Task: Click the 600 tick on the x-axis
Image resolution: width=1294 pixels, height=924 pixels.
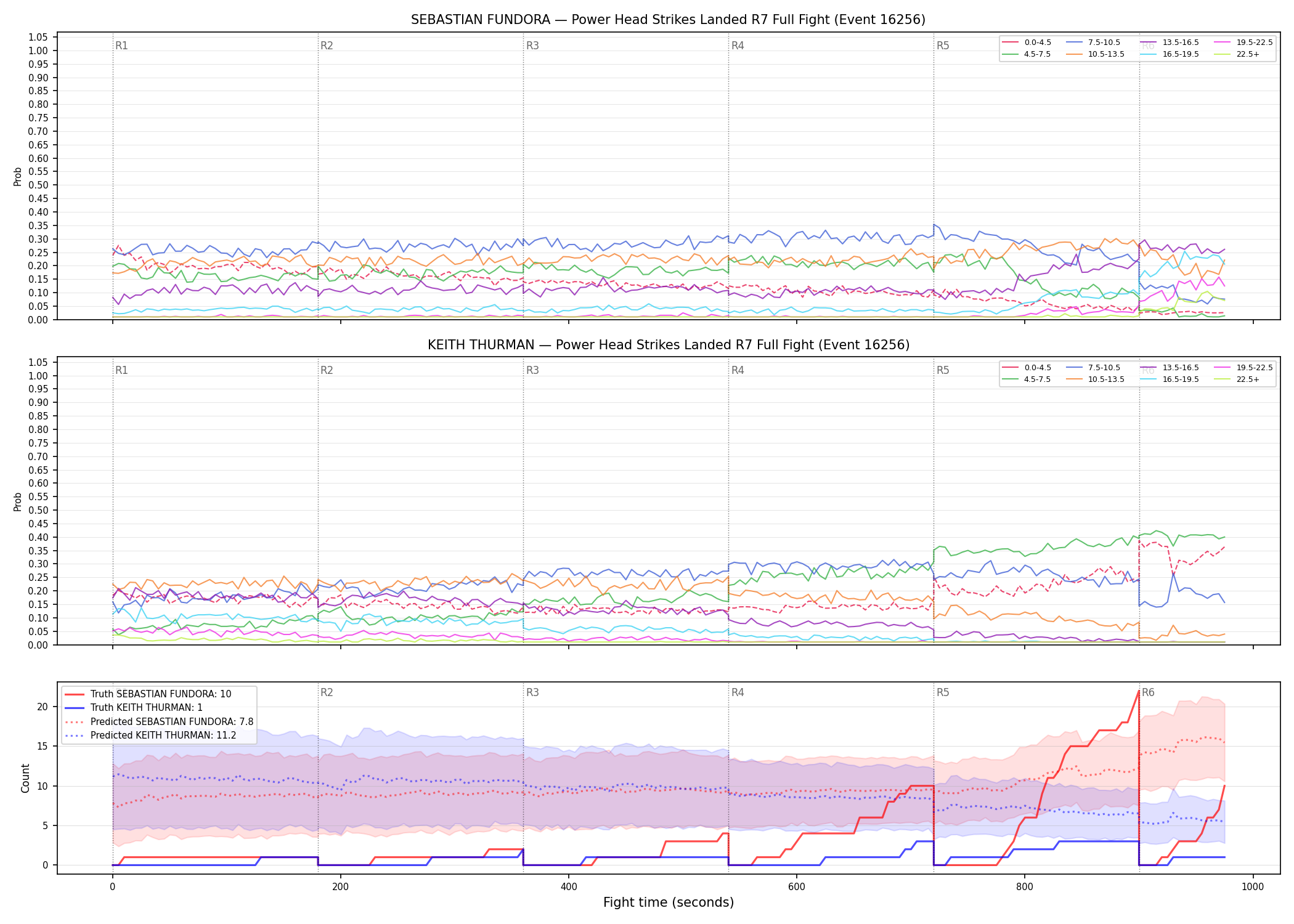Action: pos(796,887)
